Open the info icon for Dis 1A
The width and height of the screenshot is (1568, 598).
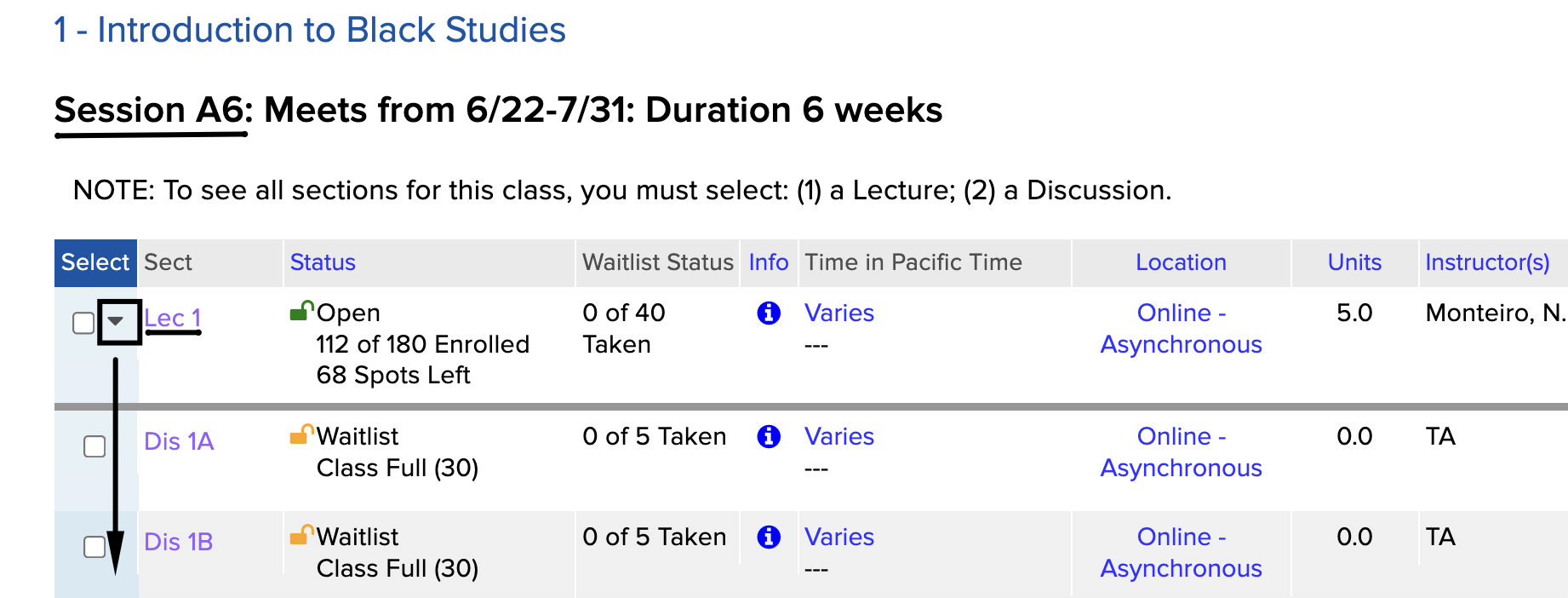coord(769,437)
